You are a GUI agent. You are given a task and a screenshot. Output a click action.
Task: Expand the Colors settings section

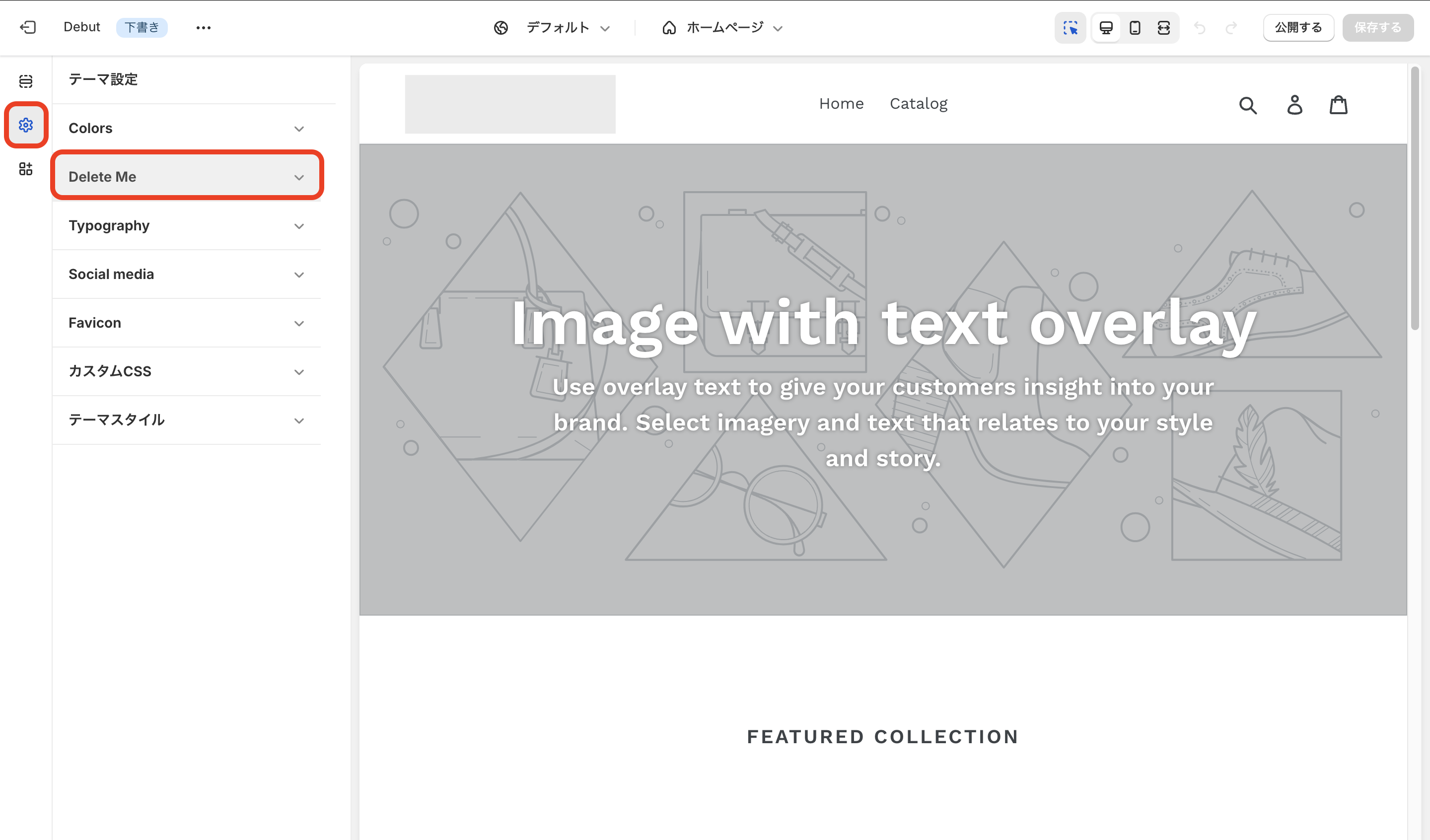187,128
